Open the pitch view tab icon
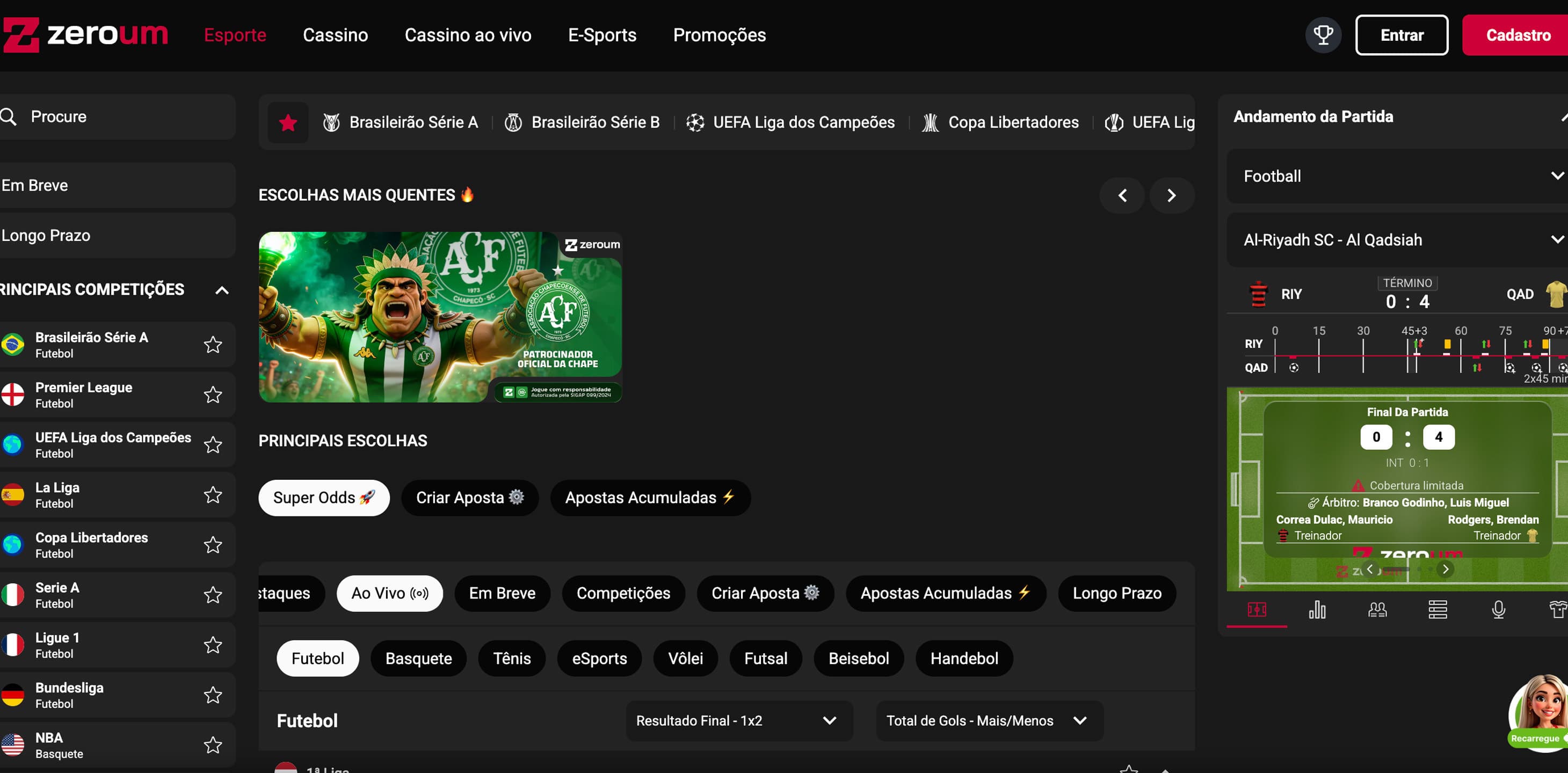The width and height of the screenshot is (1568, 773). click(1257, 609)
